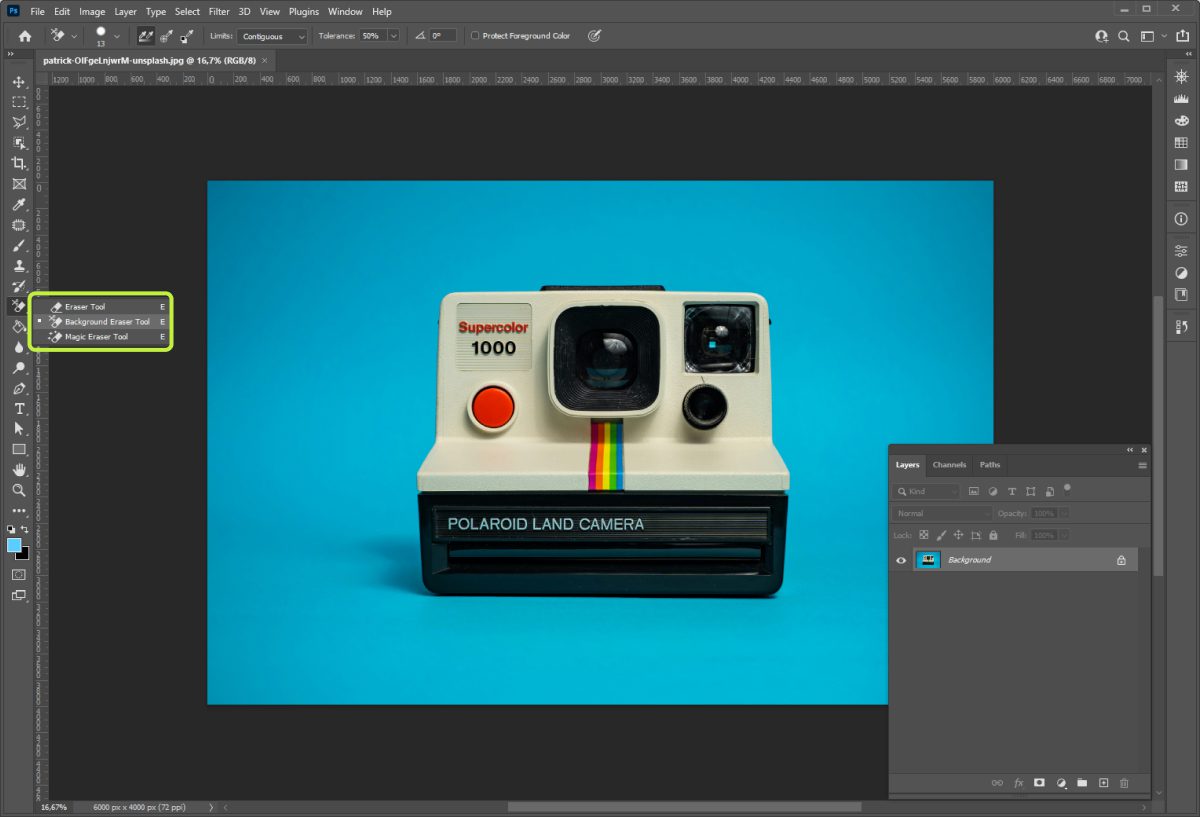Click the Background layer lock icon

(x=1121, y=560)
